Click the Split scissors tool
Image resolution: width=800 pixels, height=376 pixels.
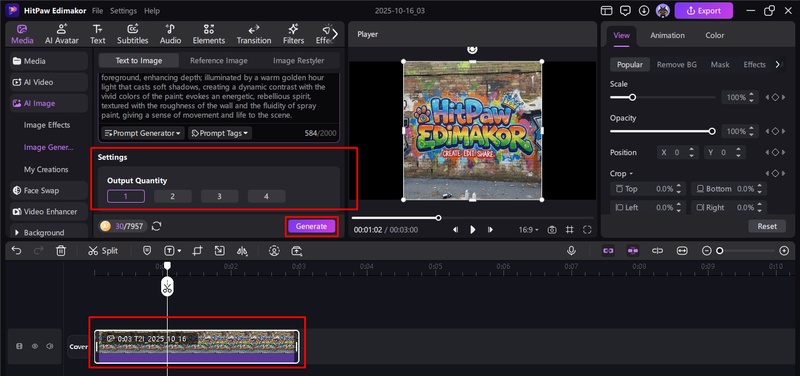pos(103,250)
